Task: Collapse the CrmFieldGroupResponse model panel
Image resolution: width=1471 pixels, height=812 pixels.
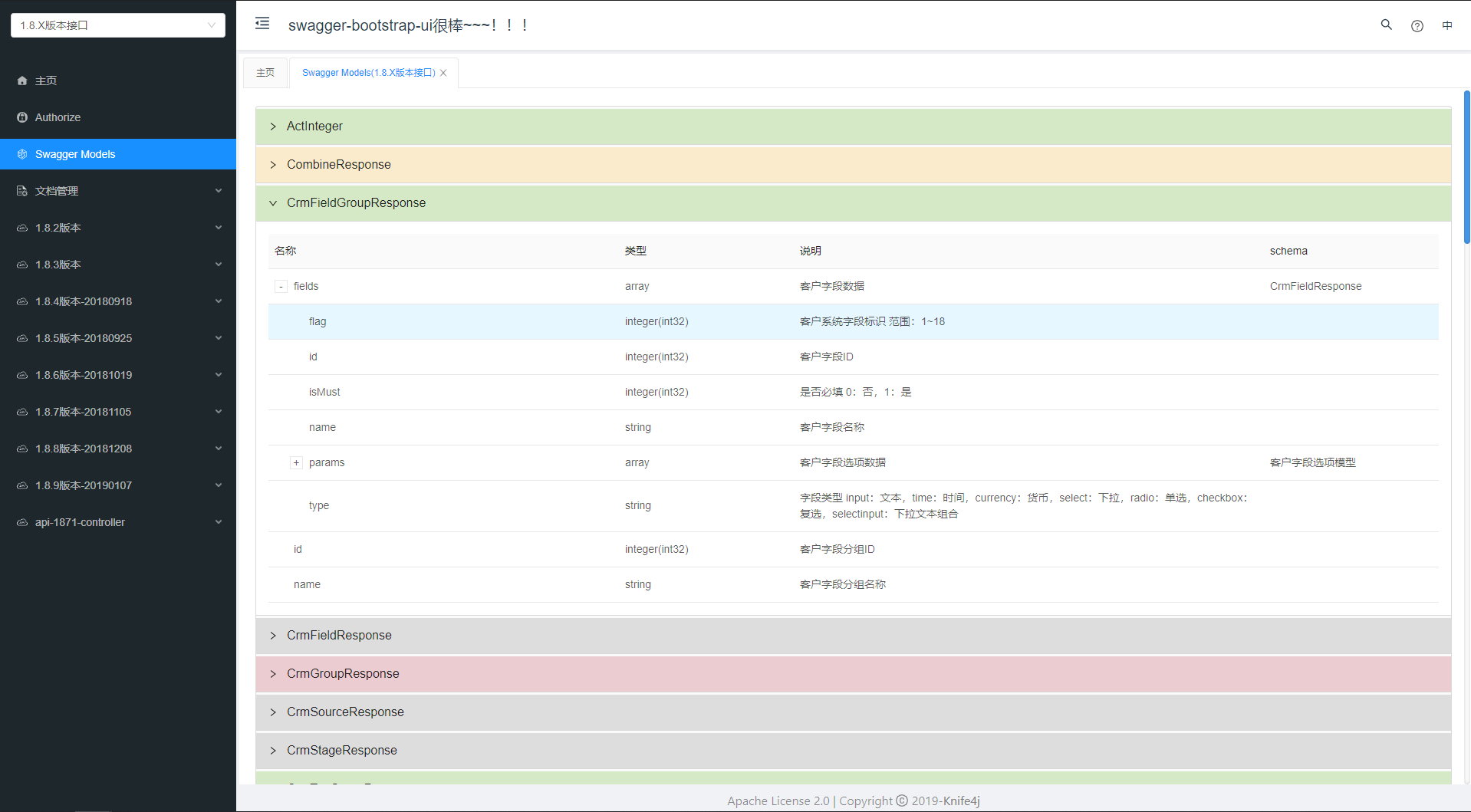Action: [853, 203]
